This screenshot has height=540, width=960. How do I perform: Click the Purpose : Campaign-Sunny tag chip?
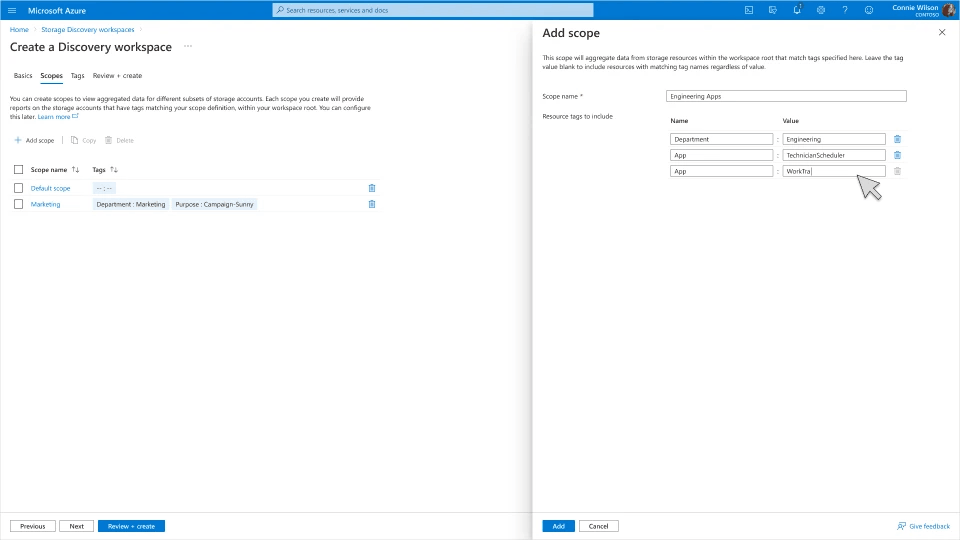[214, 204]
